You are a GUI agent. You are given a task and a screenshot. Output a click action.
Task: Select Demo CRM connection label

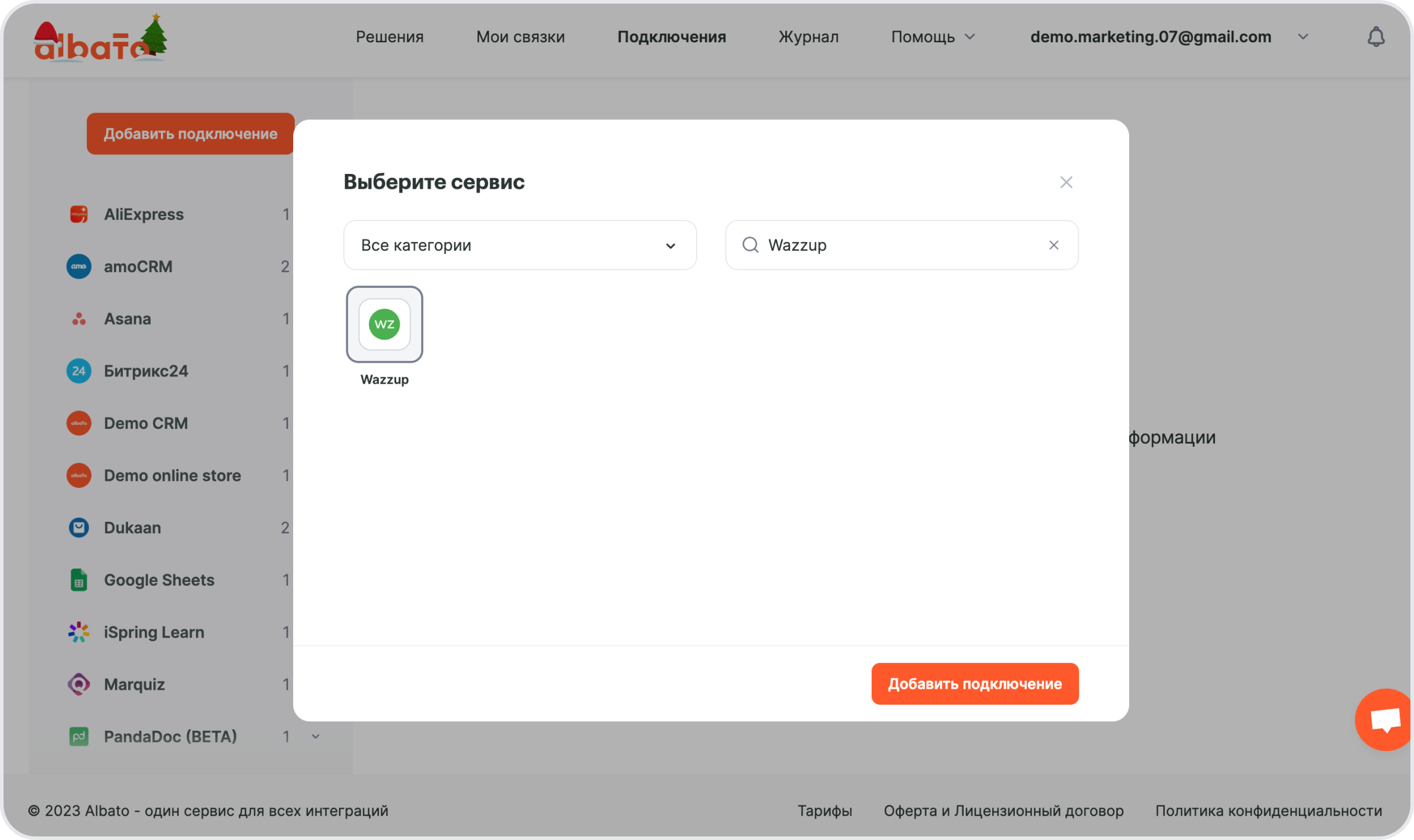click(146, 423)
